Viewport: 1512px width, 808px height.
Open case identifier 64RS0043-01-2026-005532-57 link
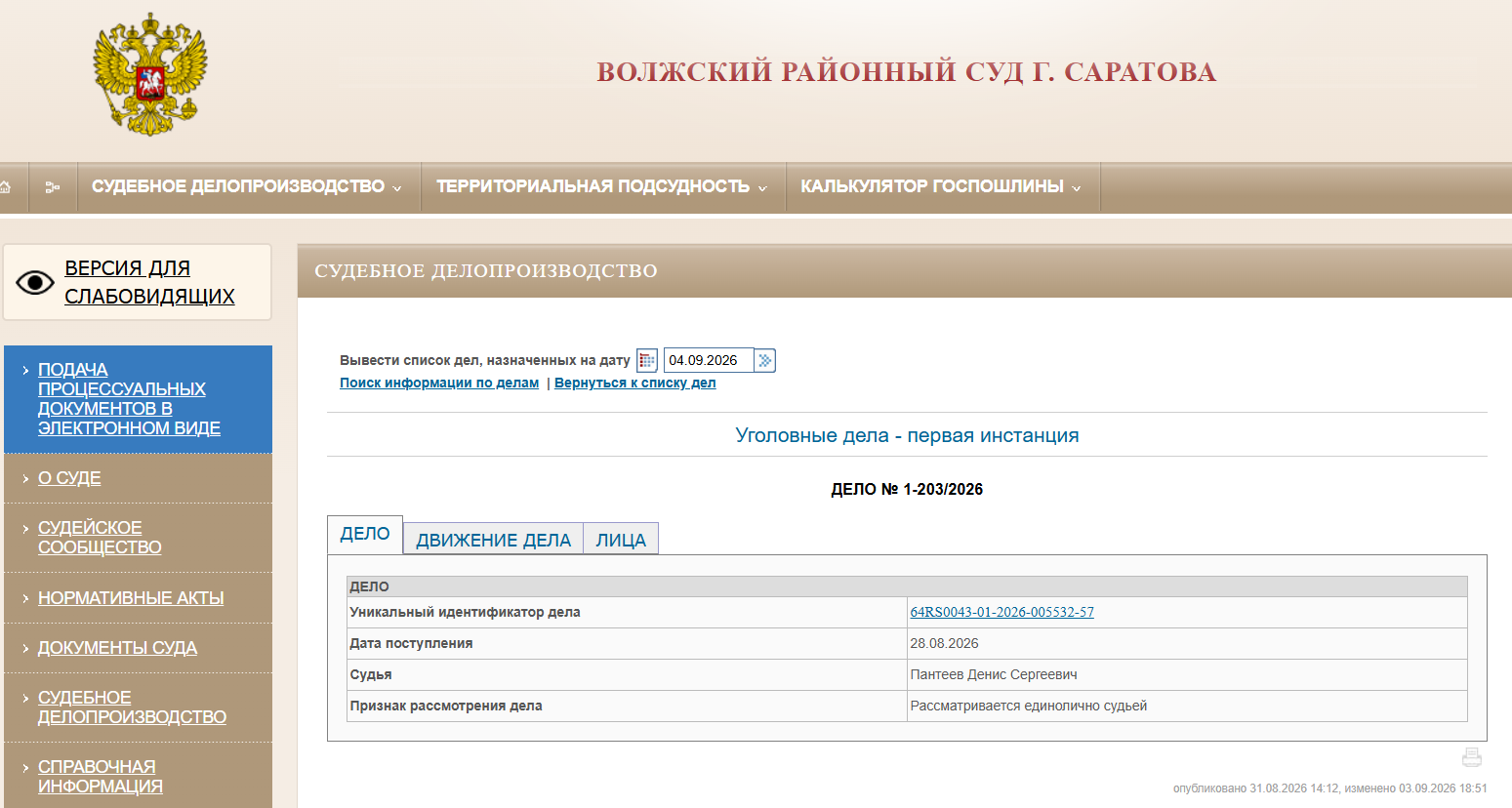(x=1001, y=612)
